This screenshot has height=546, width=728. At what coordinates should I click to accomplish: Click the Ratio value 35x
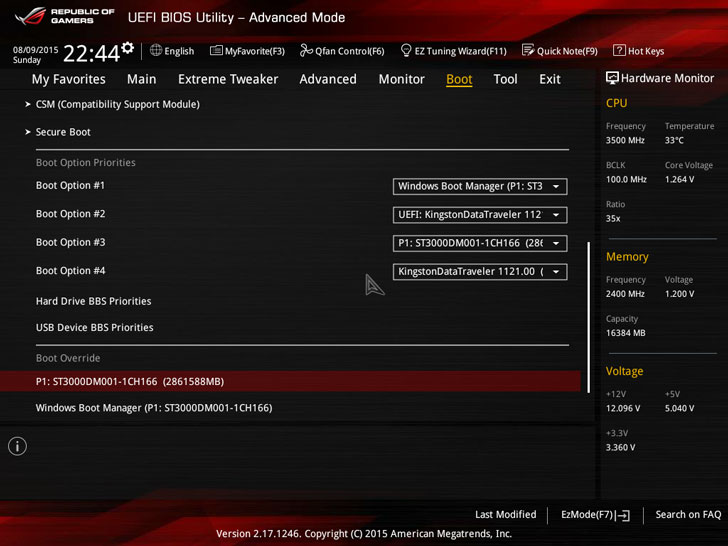613,218
